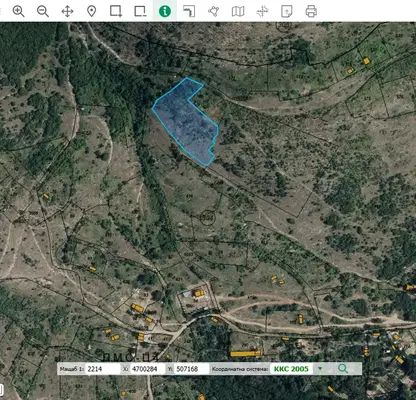The image size is (416, 400).
Task: Choose the remove rectangle selection tool
Action: [x=140, y=11]
